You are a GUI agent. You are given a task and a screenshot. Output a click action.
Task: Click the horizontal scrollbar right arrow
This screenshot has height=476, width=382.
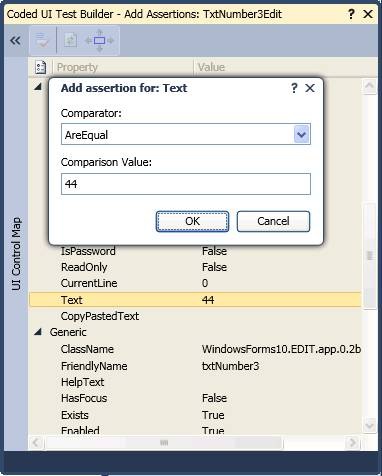pos(352,443)
